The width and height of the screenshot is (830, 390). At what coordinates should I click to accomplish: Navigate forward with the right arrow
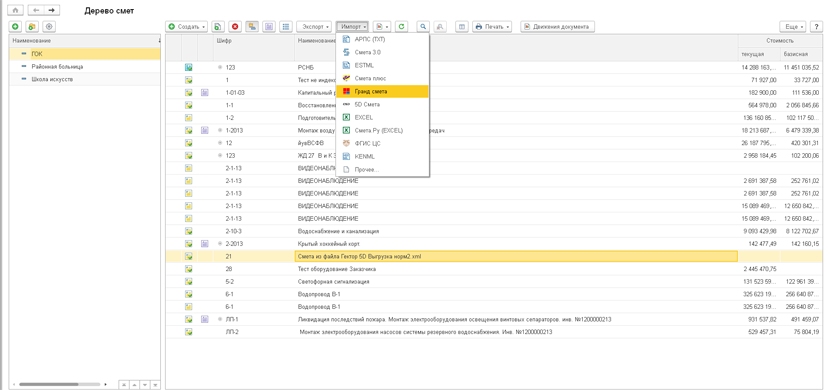point(51,10)
